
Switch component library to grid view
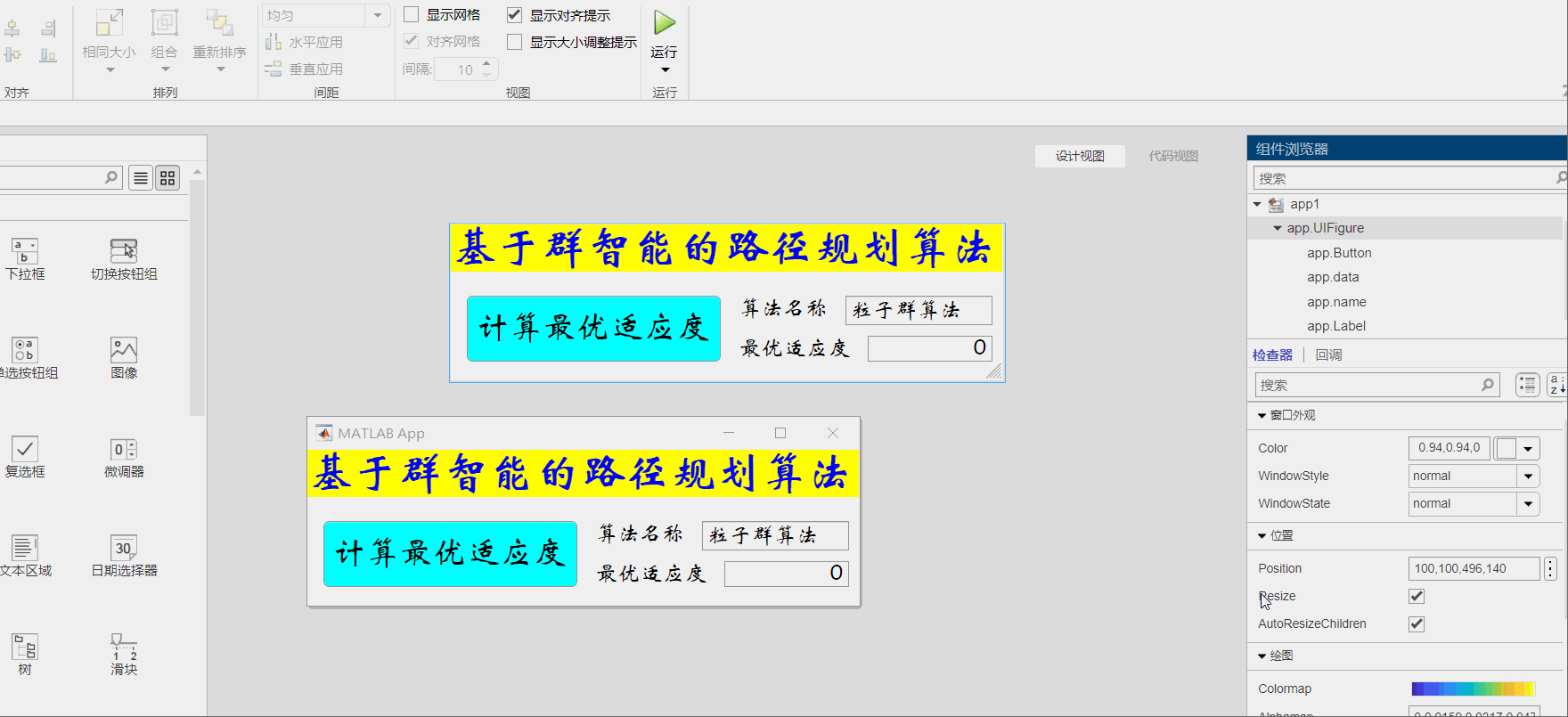pyautogui.click(x=167, y=178)
